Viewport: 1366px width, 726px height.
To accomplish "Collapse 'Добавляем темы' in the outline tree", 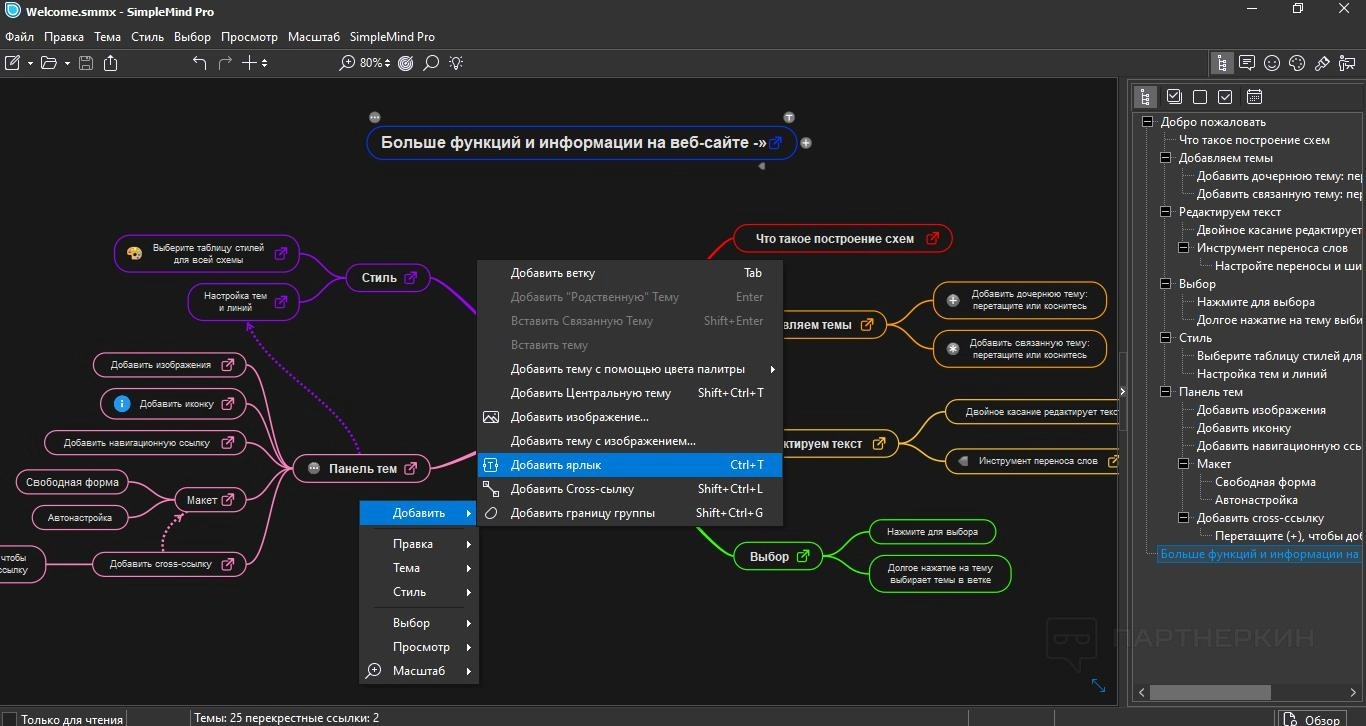I will (x=1166, y=158).
